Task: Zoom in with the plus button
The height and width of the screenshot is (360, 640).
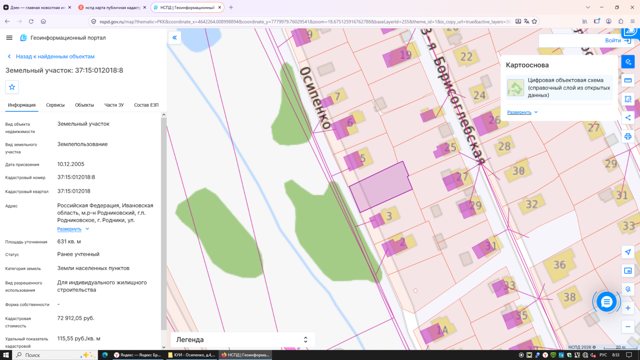Action: tap(628, 308)
